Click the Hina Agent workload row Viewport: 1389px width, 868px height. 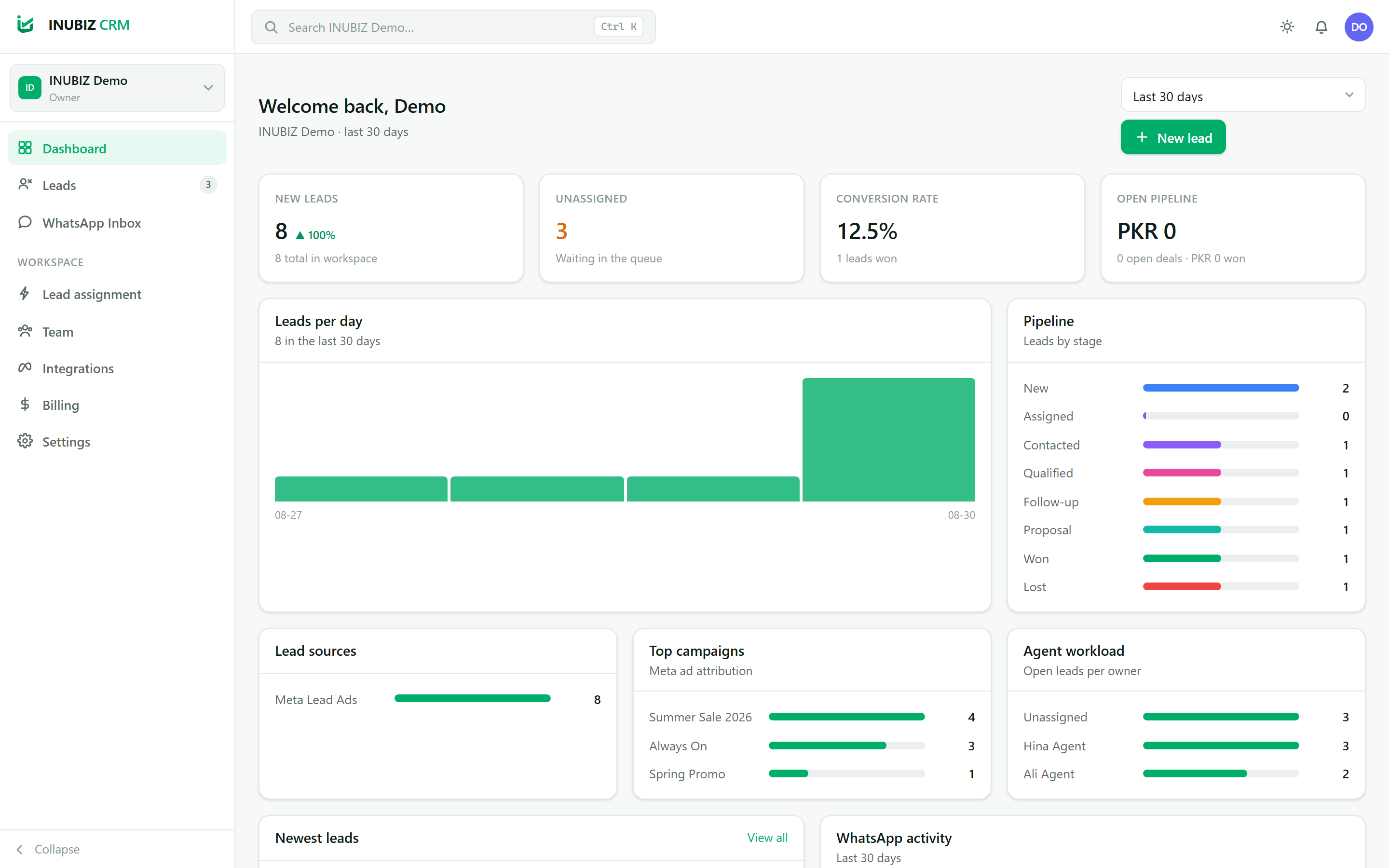coord(1186,746)
